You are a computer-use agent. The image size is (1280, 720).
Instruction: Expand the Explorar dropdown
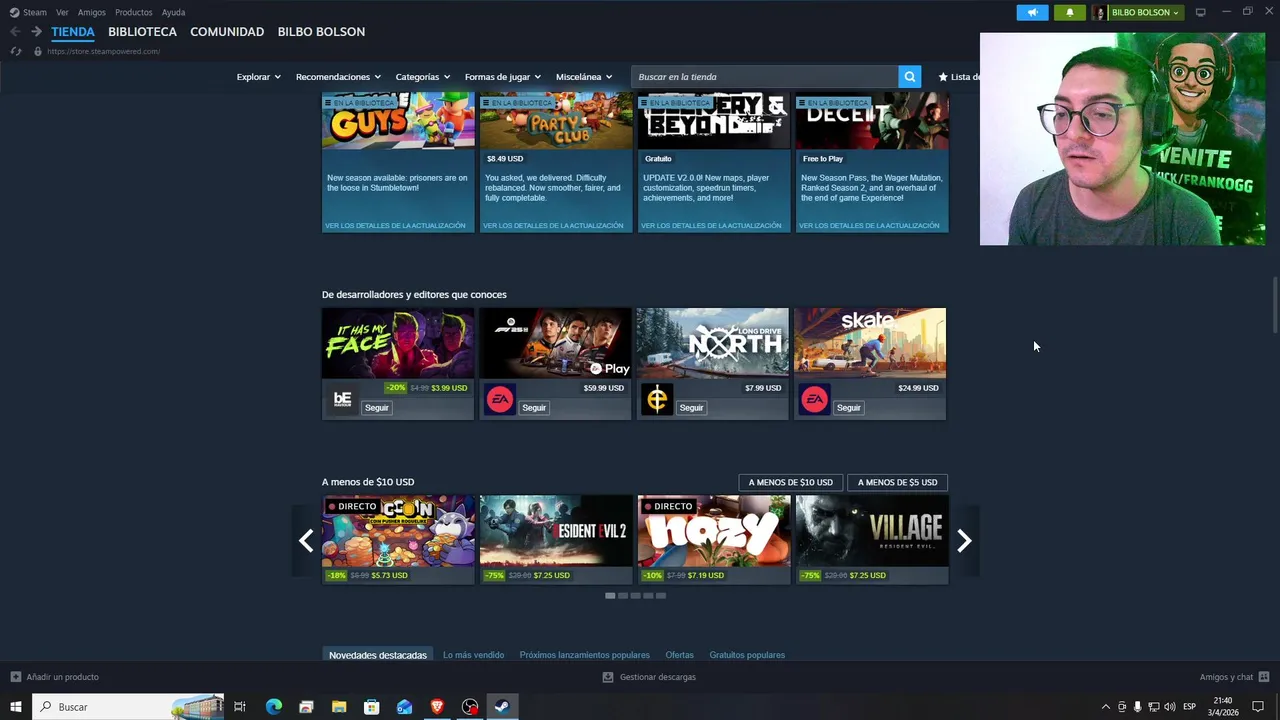(258, 77)
